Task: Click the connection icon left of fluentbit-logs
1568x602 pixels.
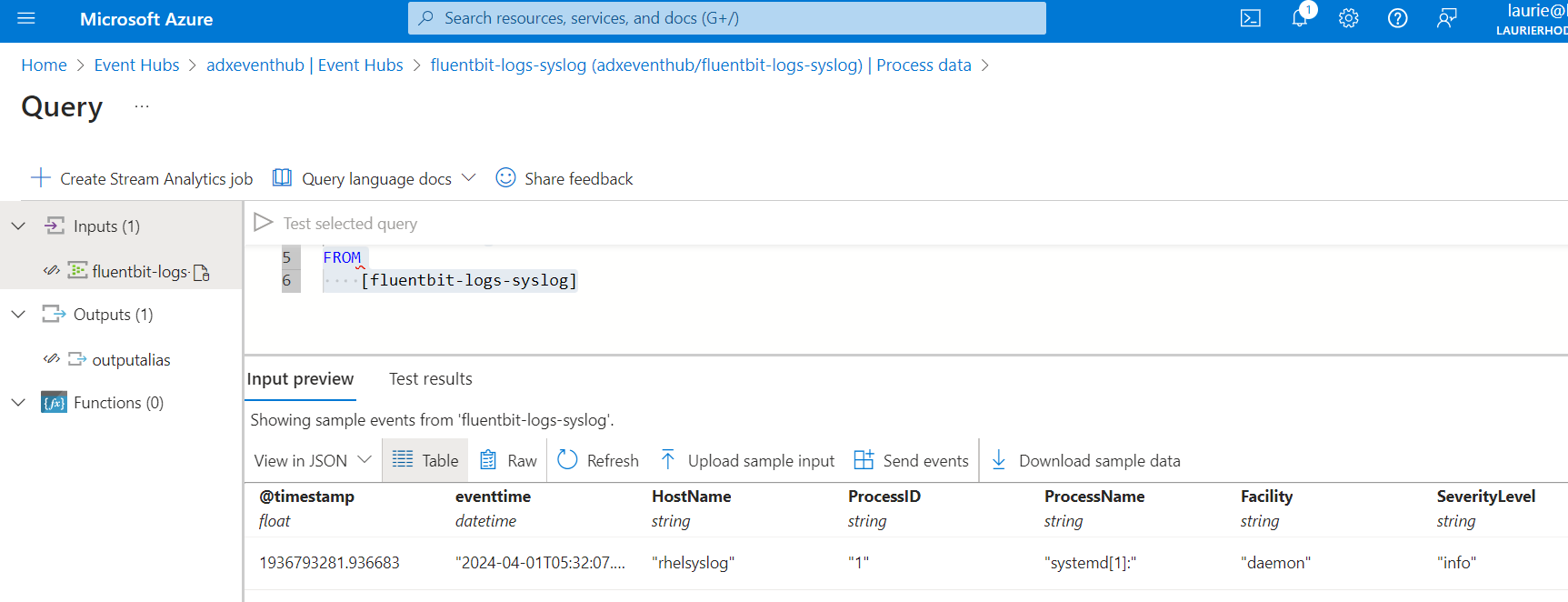Action: [52, 270]
